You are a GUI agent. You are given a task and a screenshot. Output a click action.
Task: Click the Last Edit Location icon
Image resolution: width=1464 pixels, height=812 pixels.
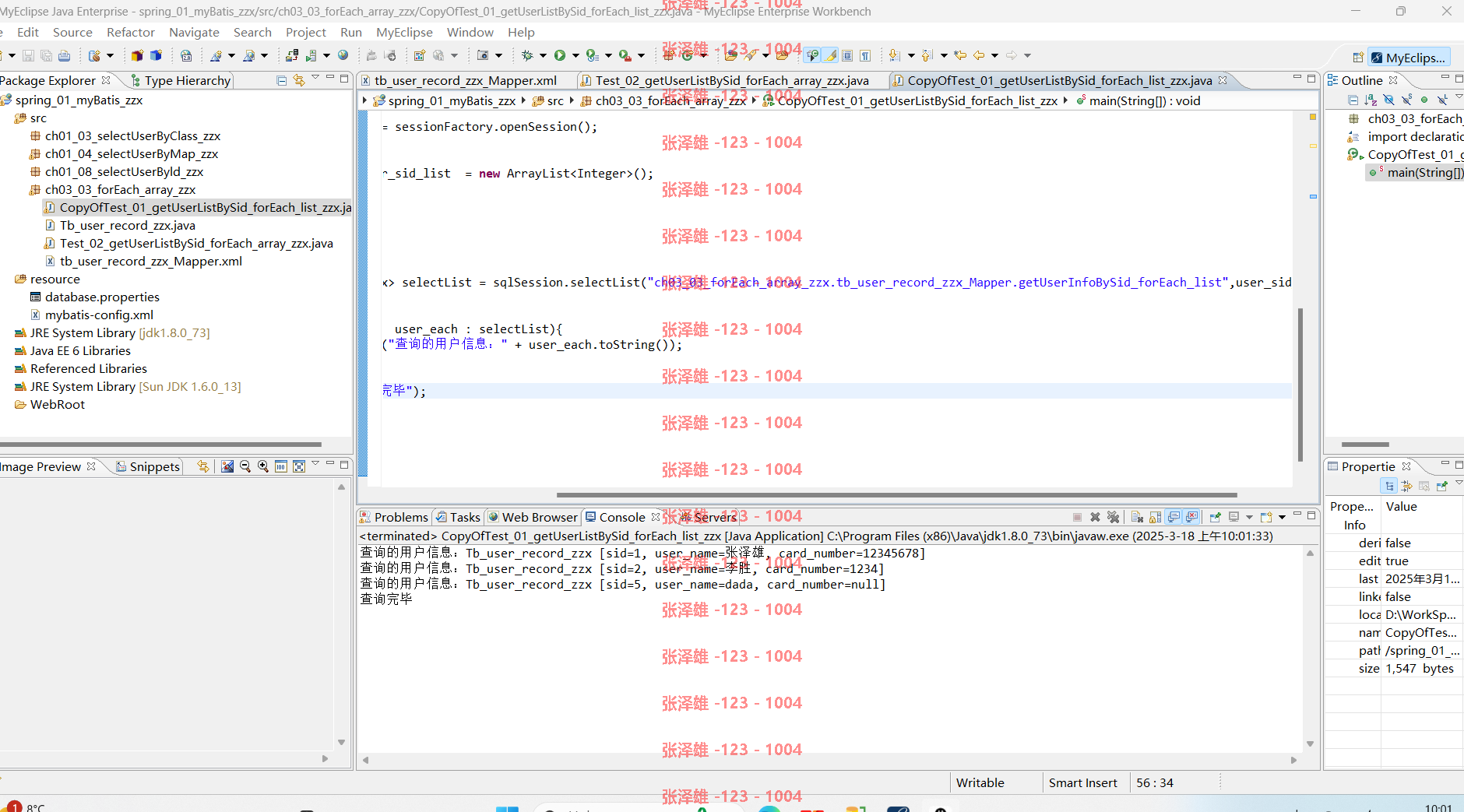click(x=960, y=55)
